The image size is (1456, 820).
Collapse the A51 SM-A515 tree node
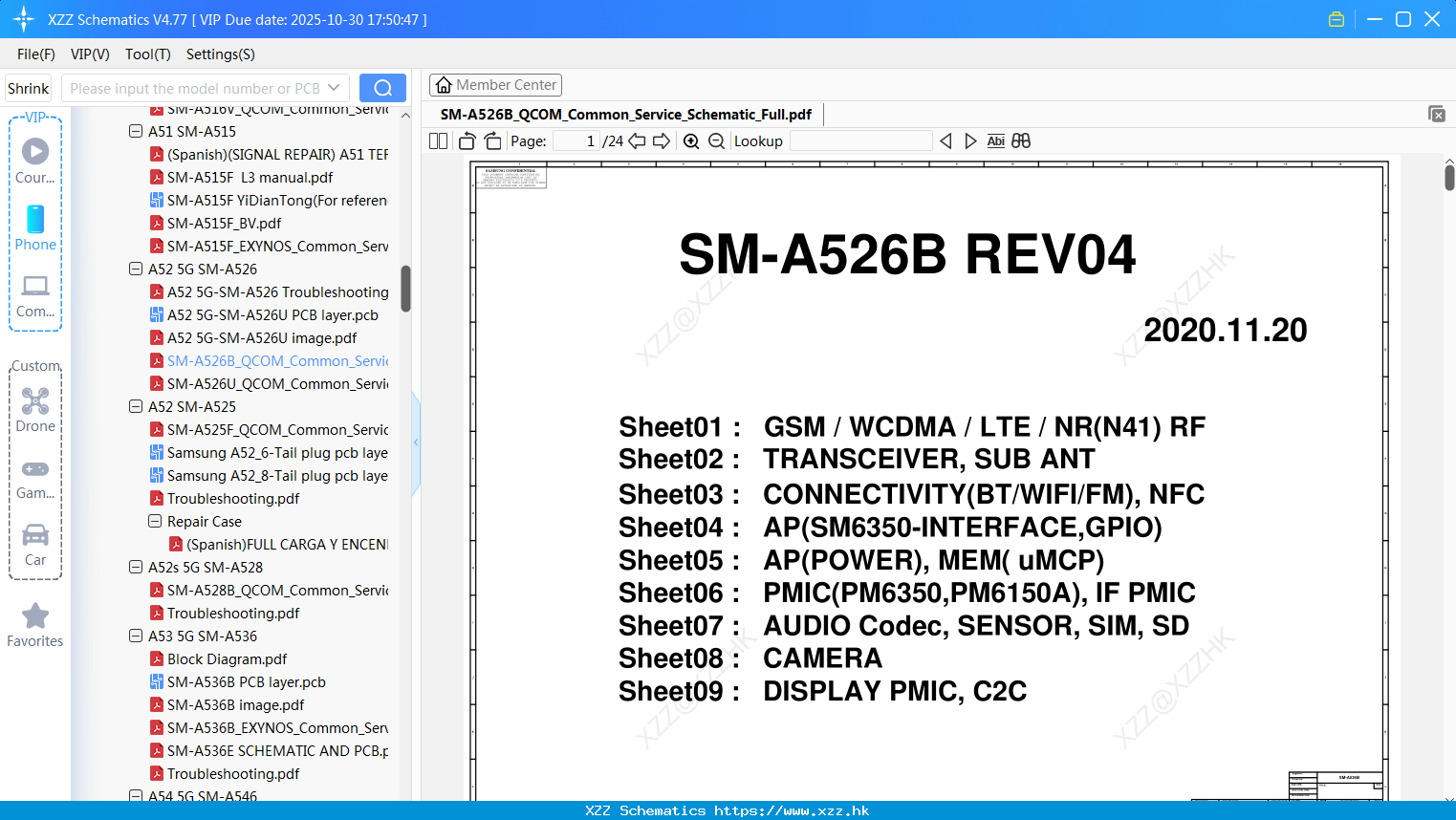(136, 131)
